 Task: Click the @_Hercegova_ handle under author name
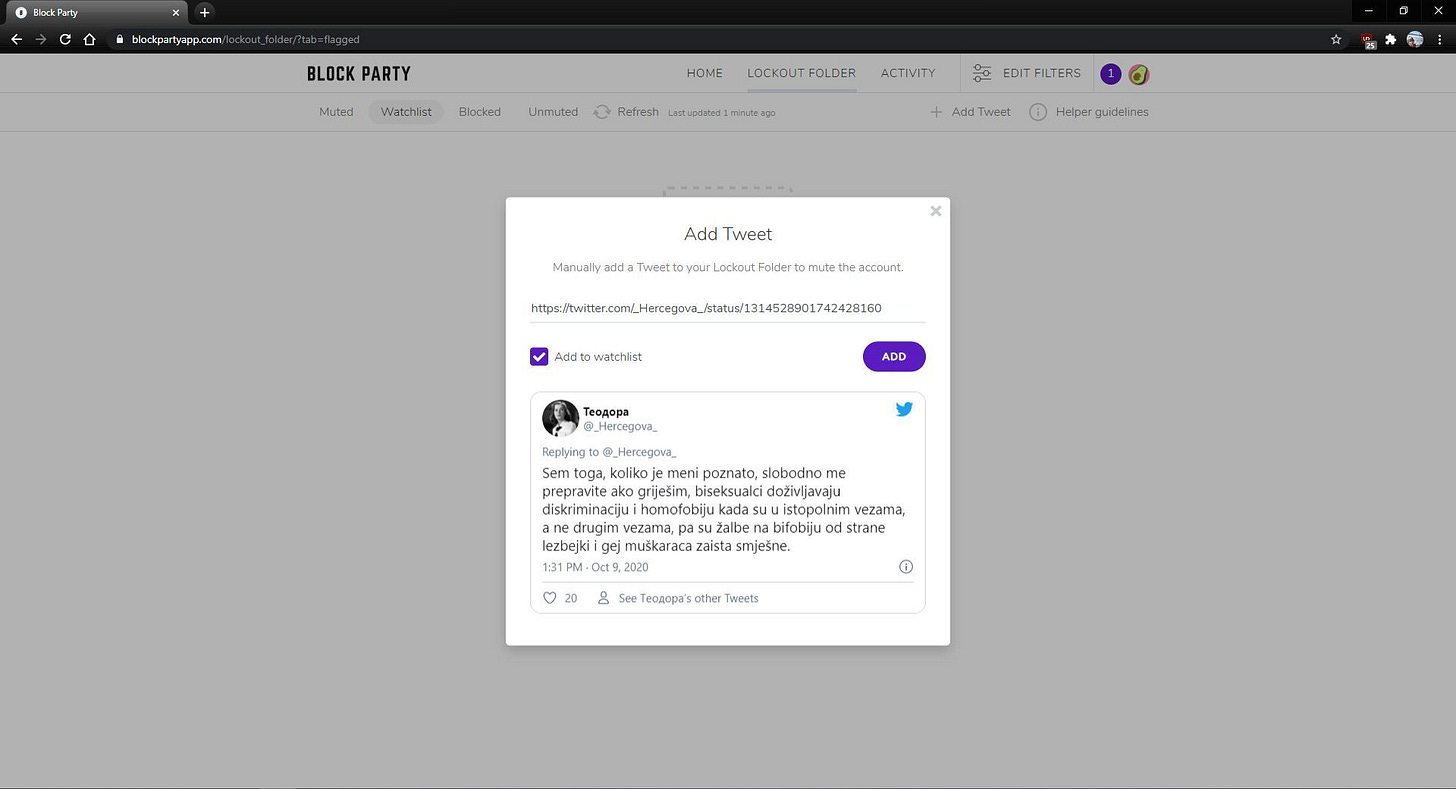[x=620, y=426]
